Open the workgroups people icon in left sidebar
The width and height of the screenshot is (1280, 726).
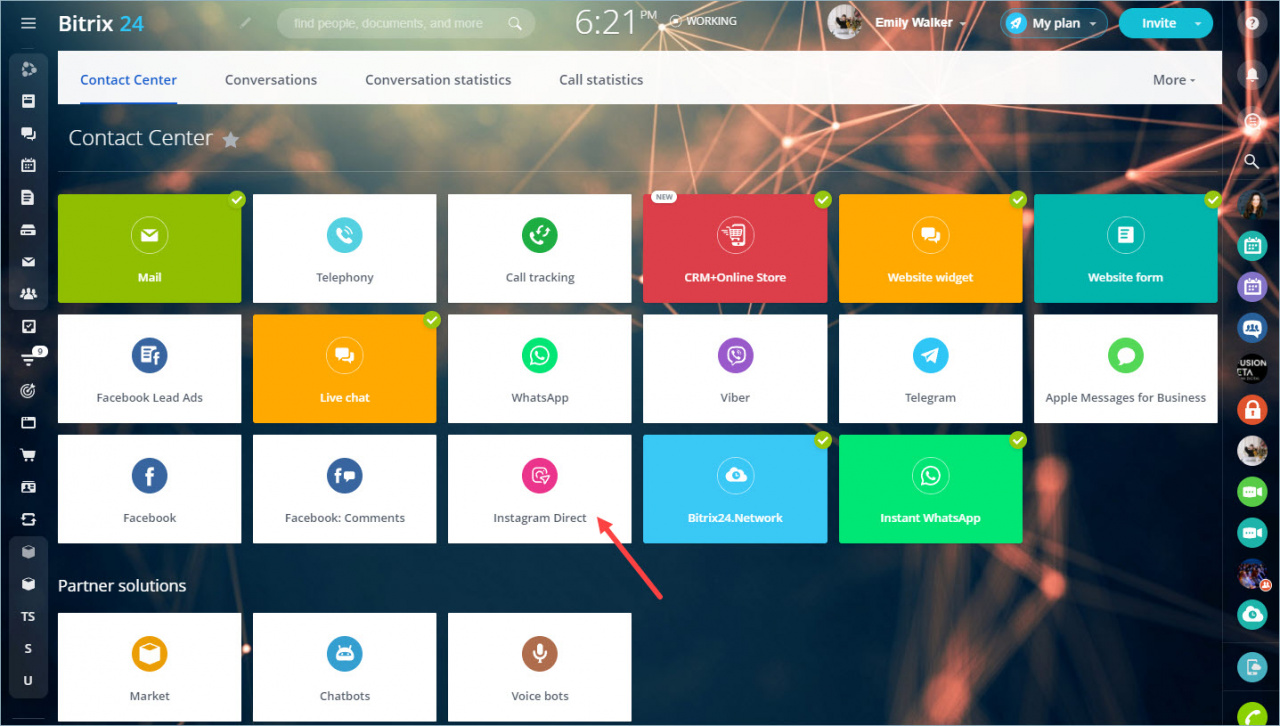[28, 294]
